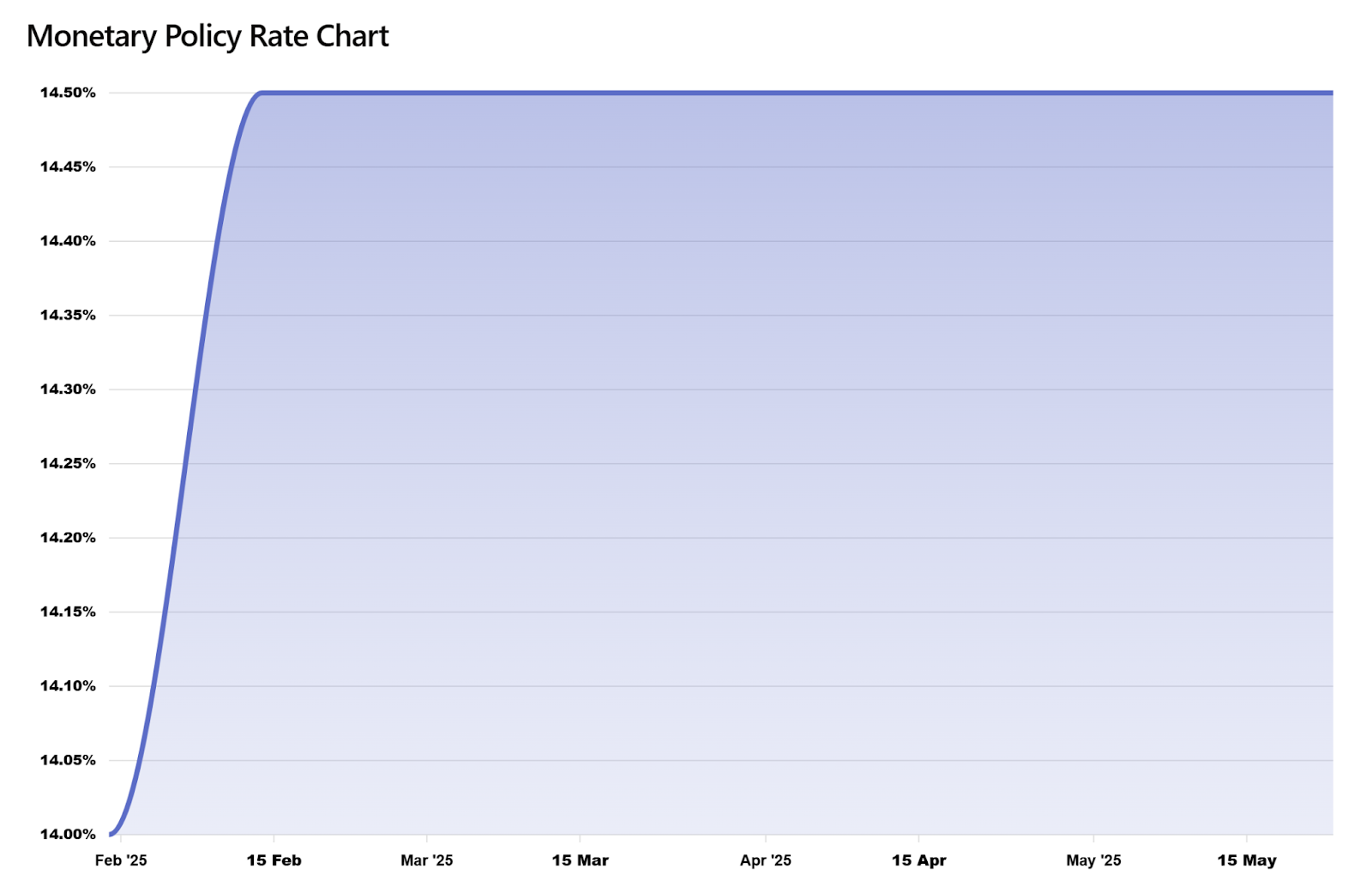1372x881 pixels.
Task: Click the 14.20% y-axis label
Action: coord(68,538)
